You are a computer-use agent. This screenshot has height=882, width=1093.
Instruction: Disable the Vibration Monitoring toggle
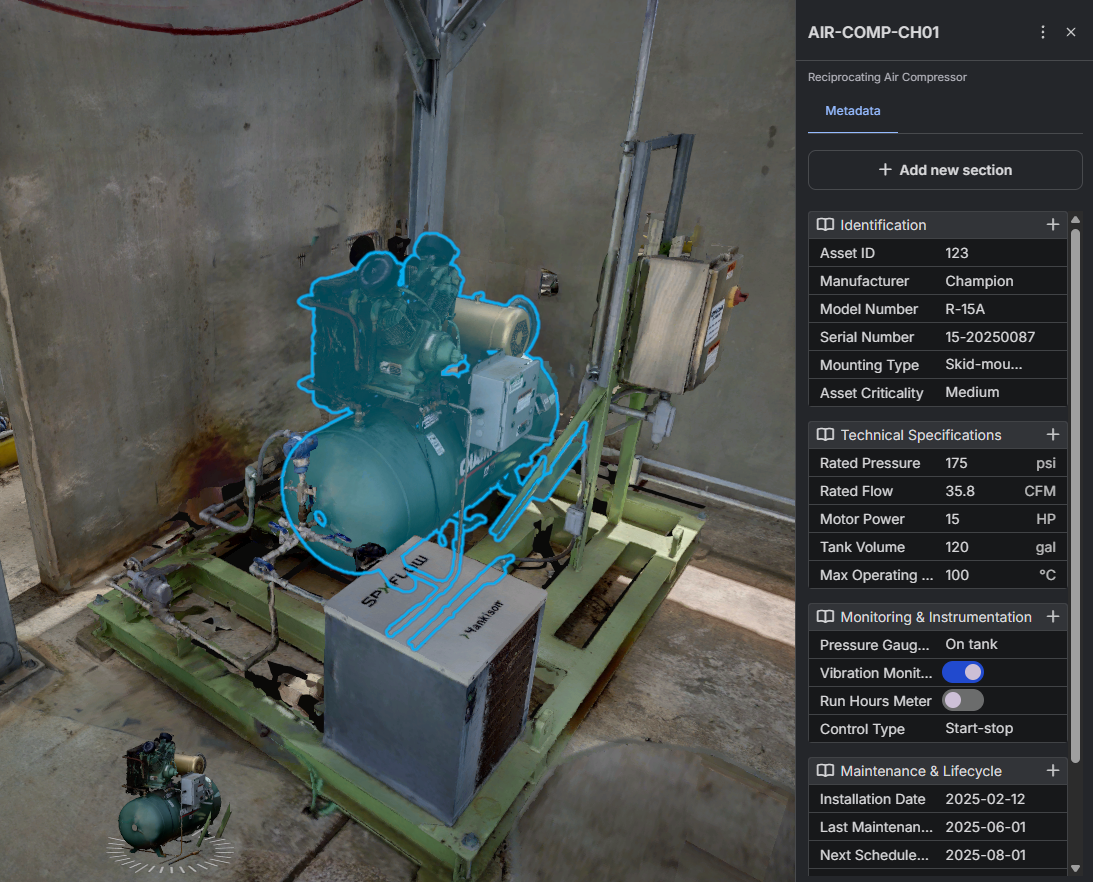coord(963,673)
